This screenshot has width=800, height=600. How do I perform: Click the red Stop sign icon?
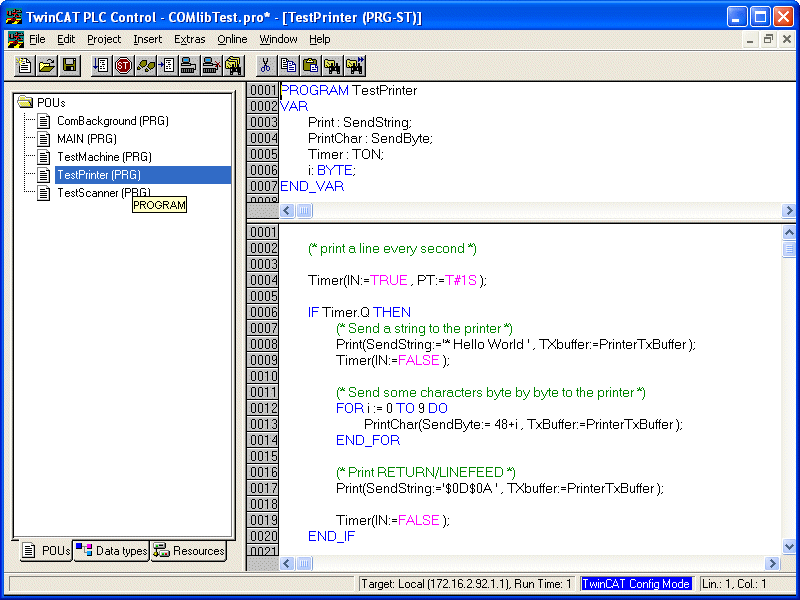pos(123,66)
